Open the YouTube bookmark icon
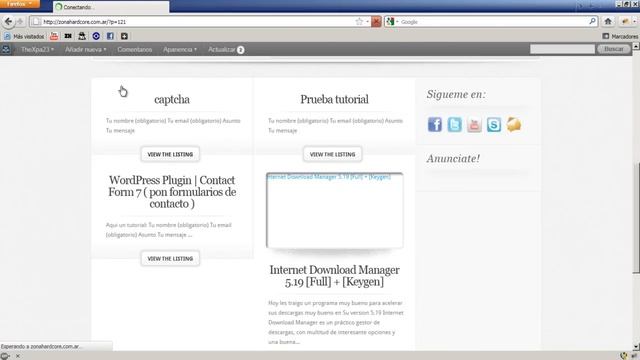640x360 pixels. point(54,36)
